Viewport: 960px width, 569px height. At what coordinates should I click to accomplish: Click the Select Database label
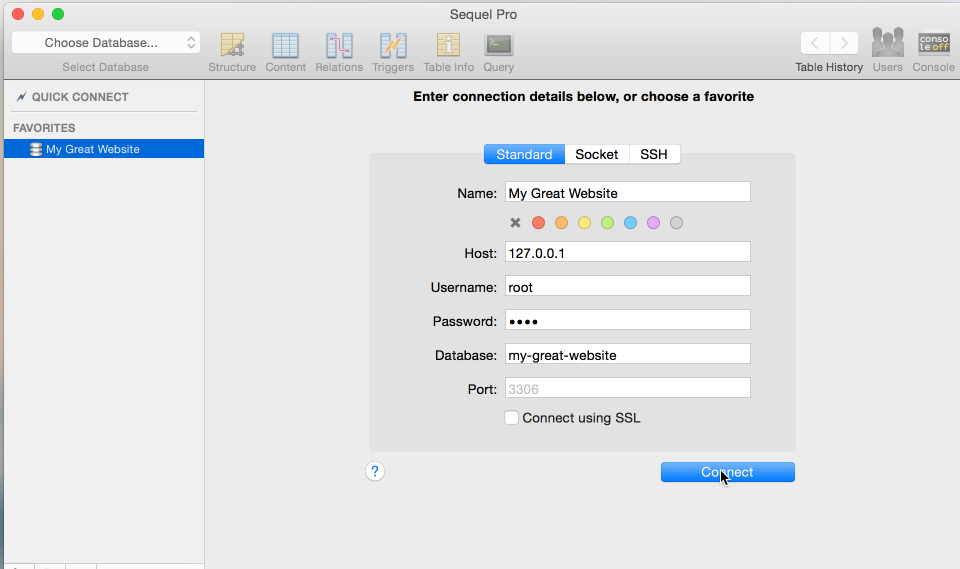point(105,67)
